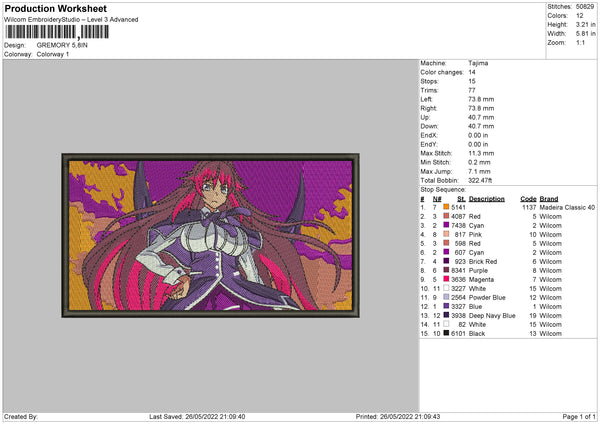Image resolution: width=600 pixels, height=424 pixels.
Task: Click the Last Saved timestamp in footer
Action: (197, 416)
